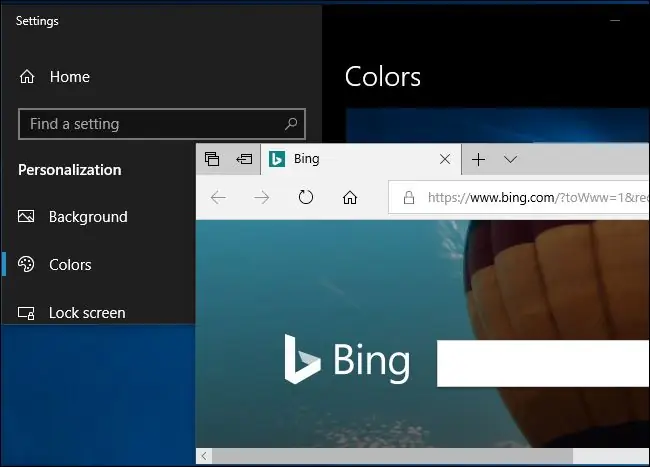Click the Lock screen monitor icon
This screenshot has width=650, height=467.
coord(26,313)
